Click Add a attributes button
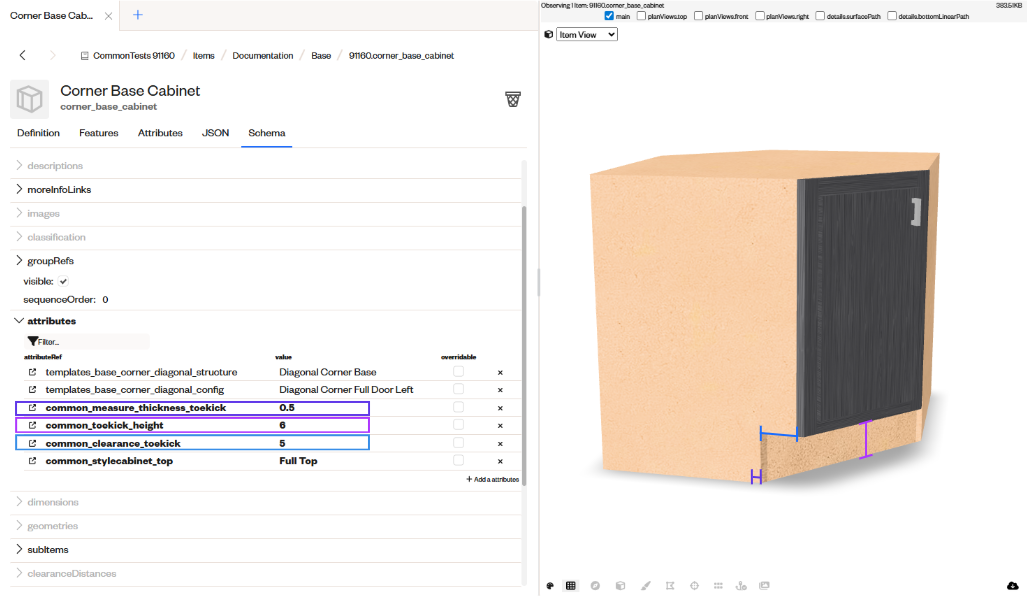 (x=493, y=479)
